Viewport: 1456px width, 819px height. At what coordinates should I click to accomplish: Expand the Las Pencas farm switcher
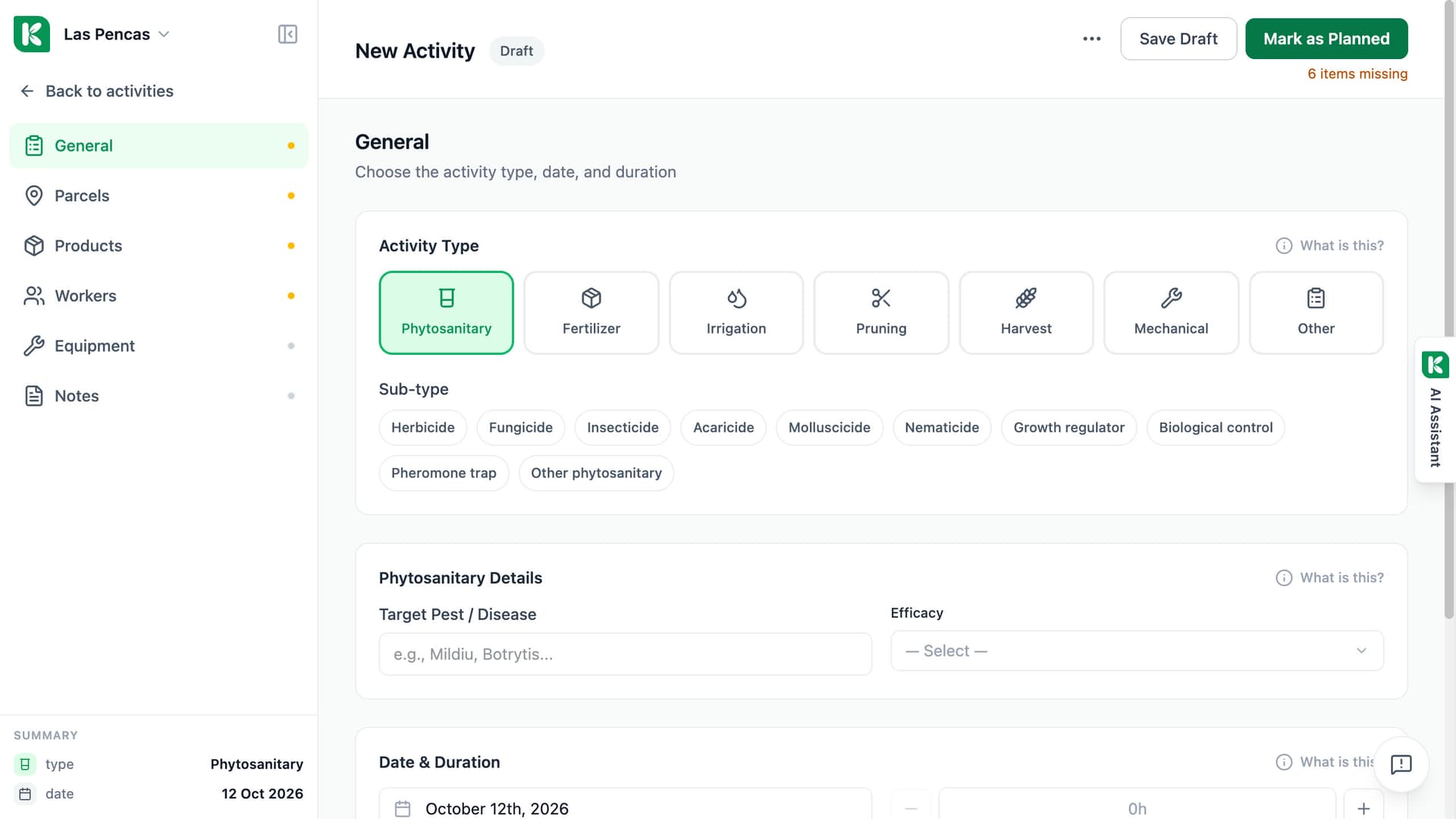[x=116, y=34]
